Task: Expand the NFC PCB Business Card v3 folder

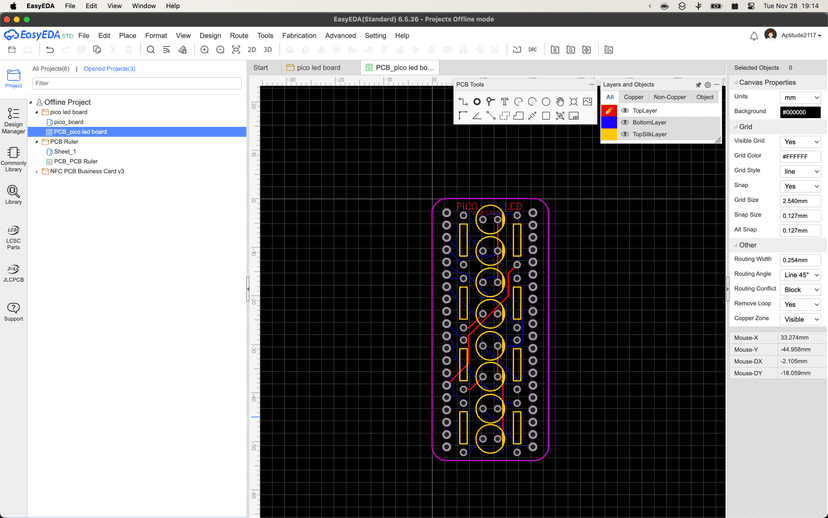Action: click(37, 172)
